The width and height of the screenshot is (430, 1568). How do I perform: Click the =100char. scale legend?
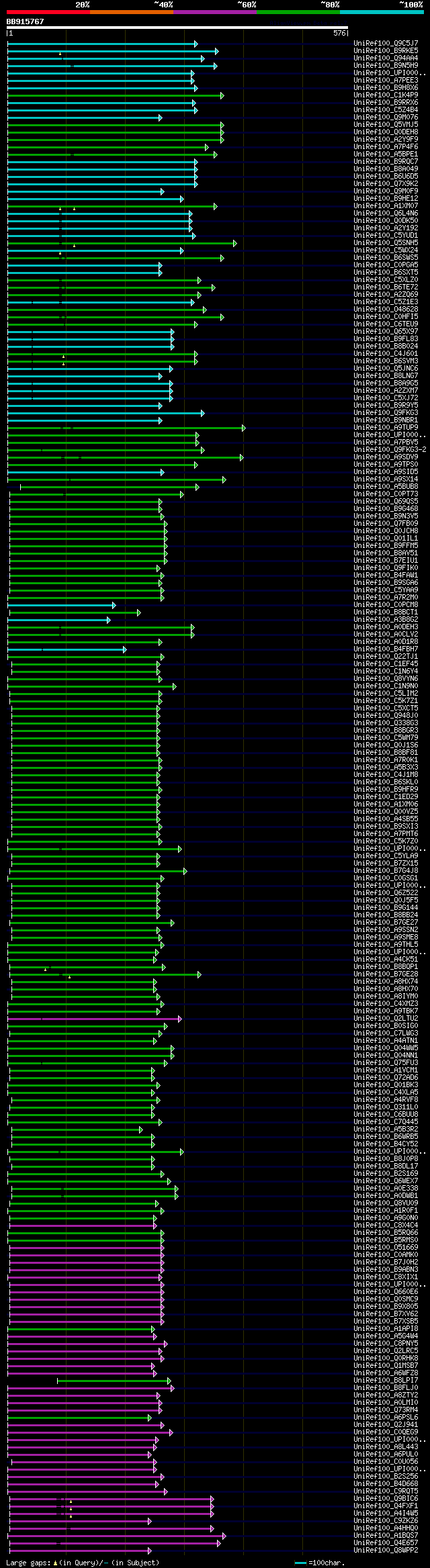[x=320, y=1563]
